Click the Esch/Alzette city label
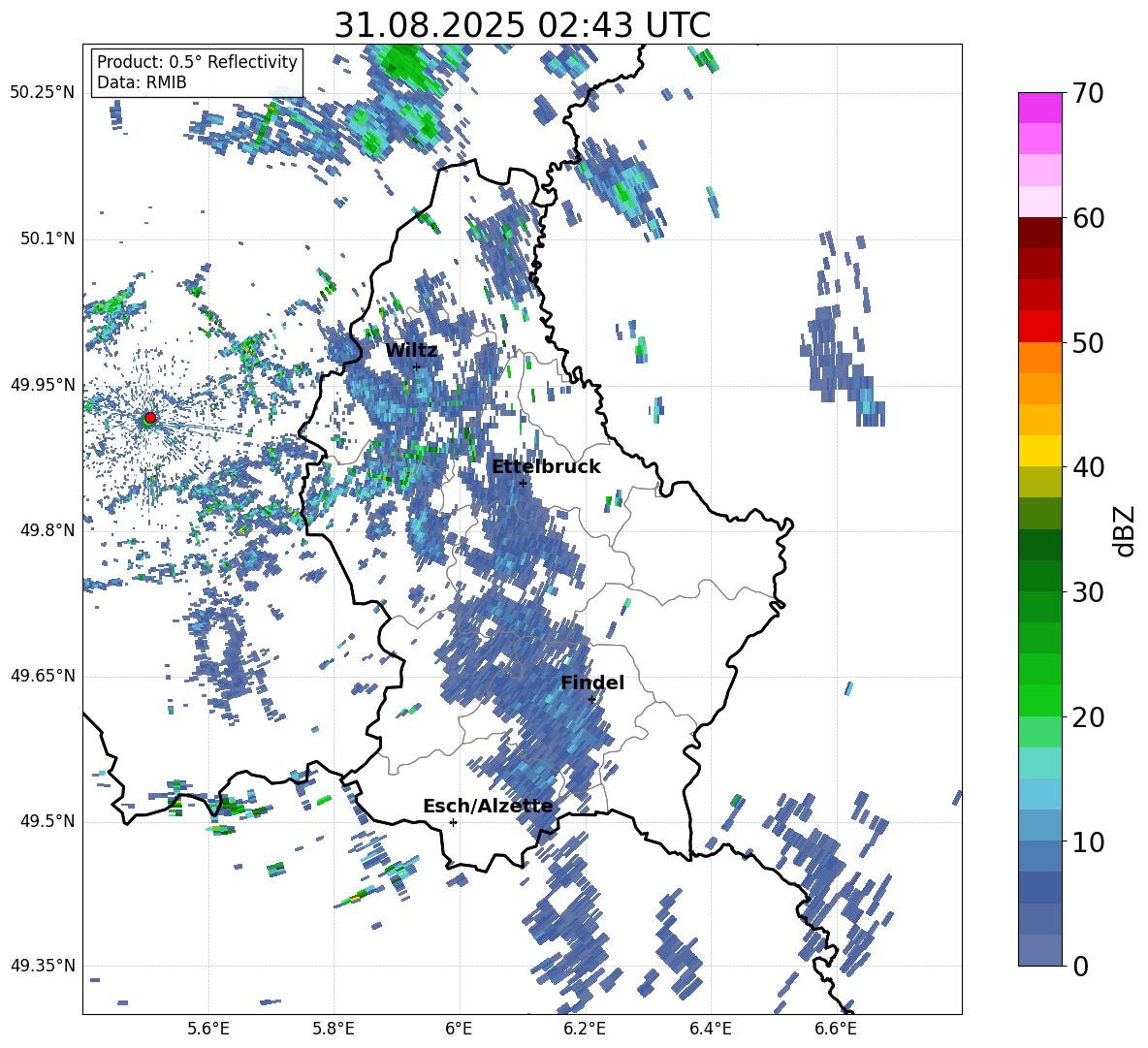This screenshot has height=1048, width=1148. 488,807
